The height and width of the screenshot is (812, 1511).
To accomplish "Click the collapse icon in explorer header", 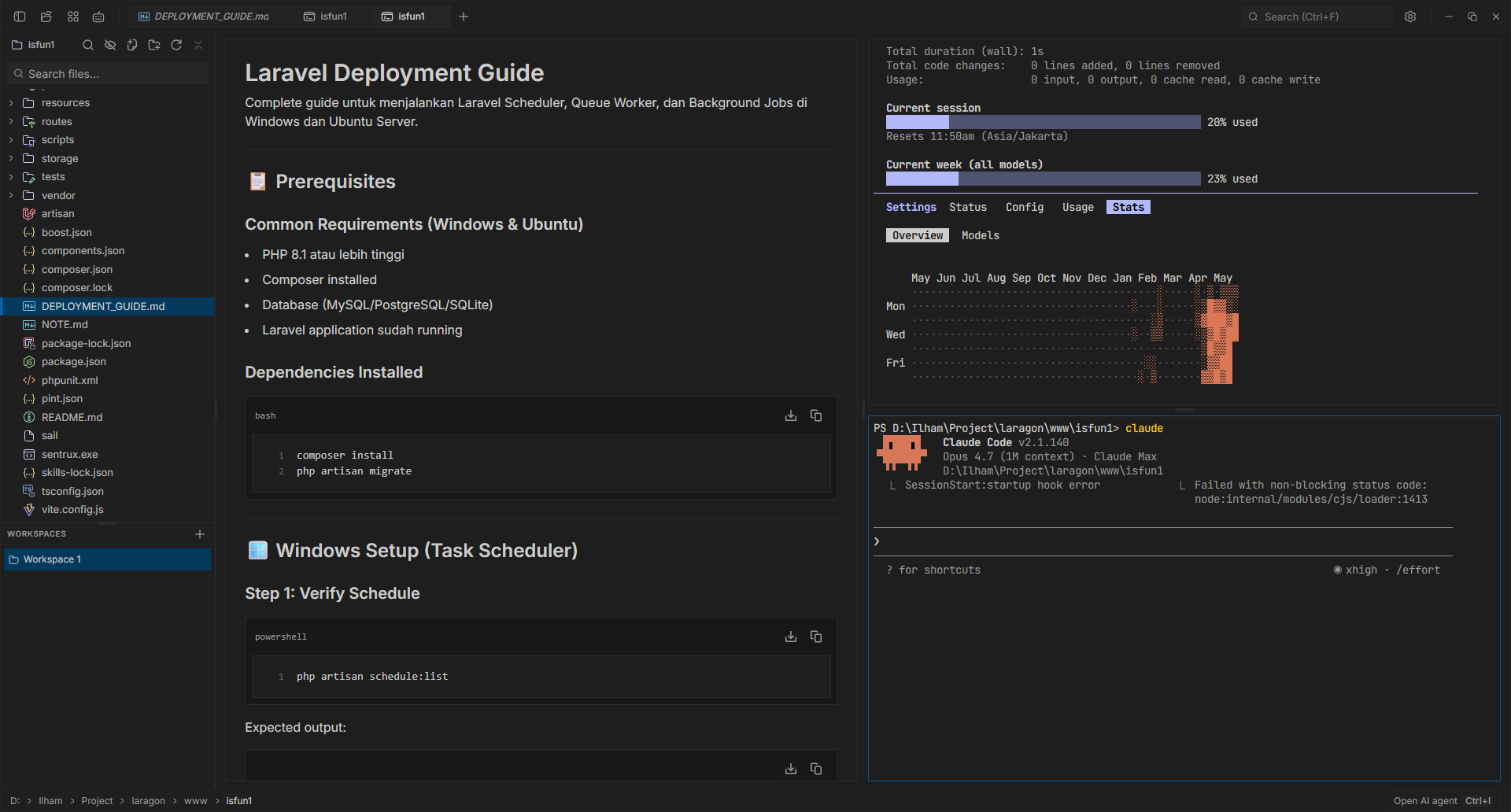I will [x=198, y=45].
